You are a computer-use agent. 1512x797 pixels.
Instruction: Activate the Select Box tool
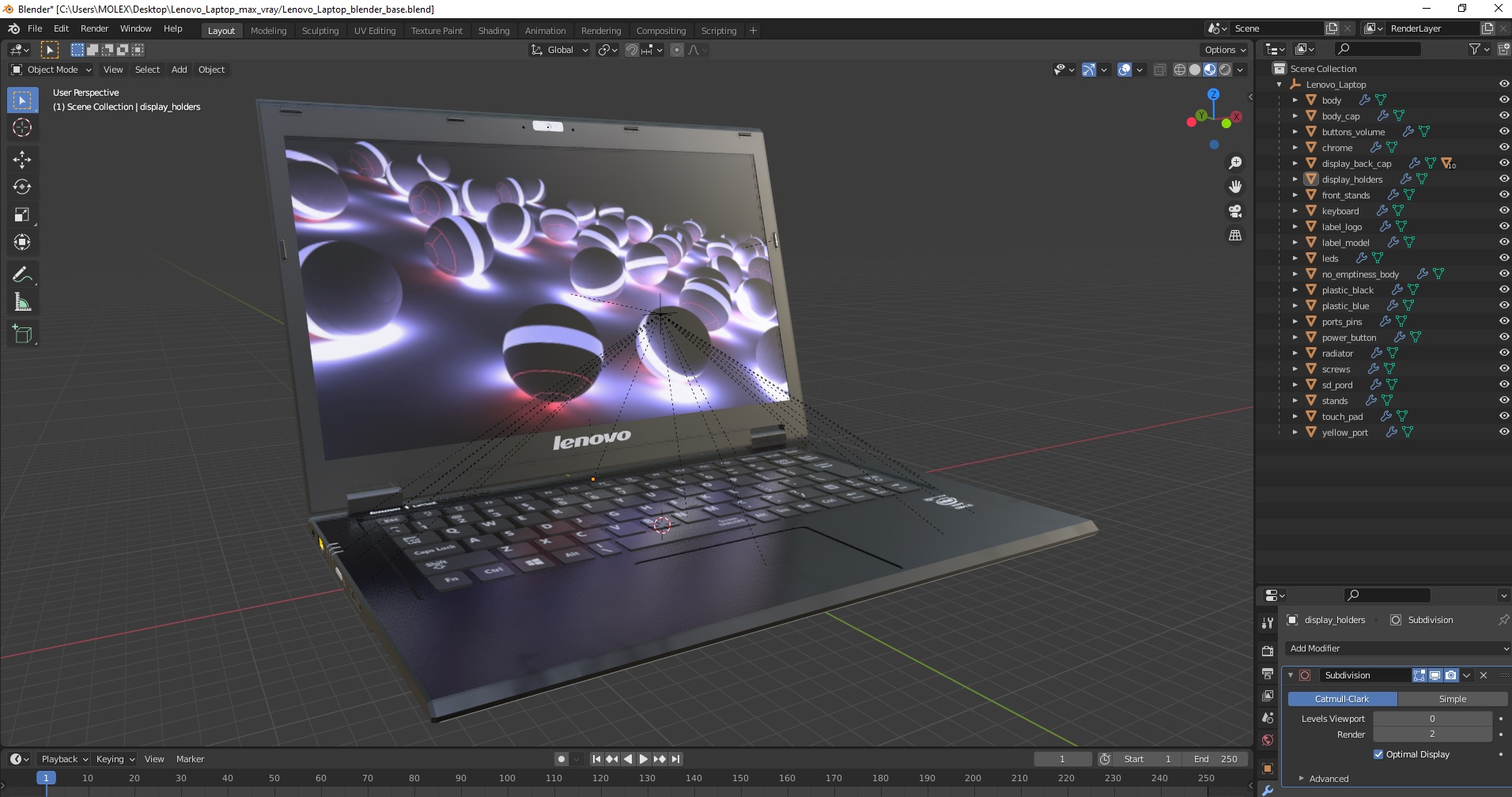(22, 100)
